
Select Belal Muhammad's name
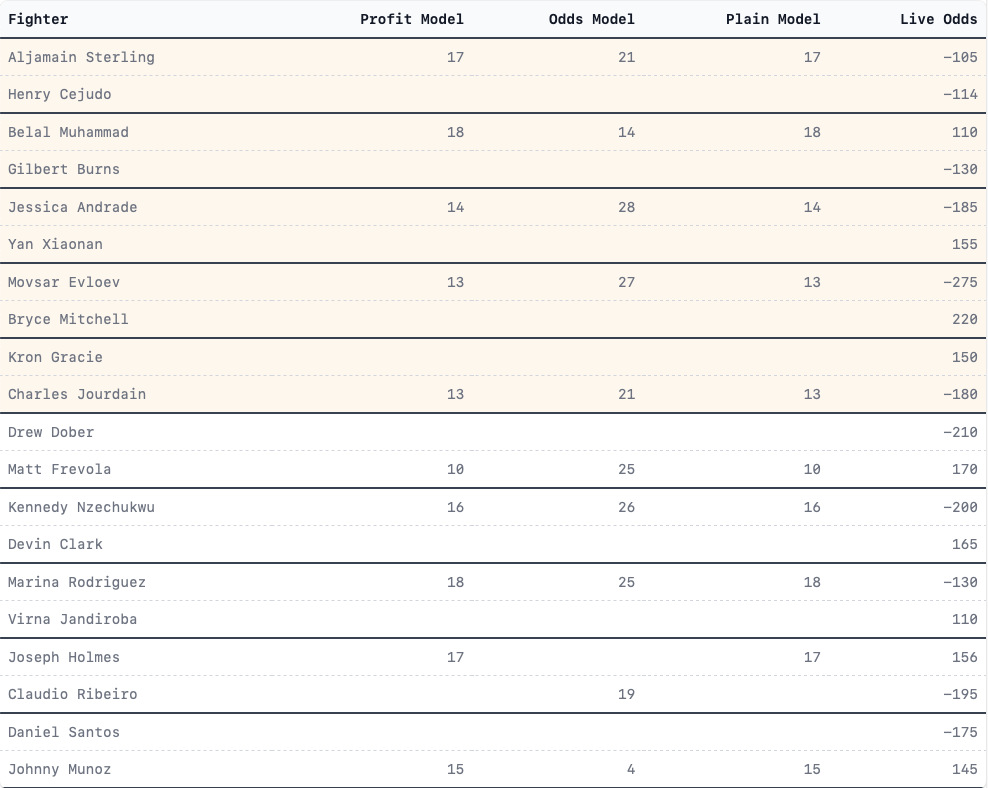coord(68,132)
